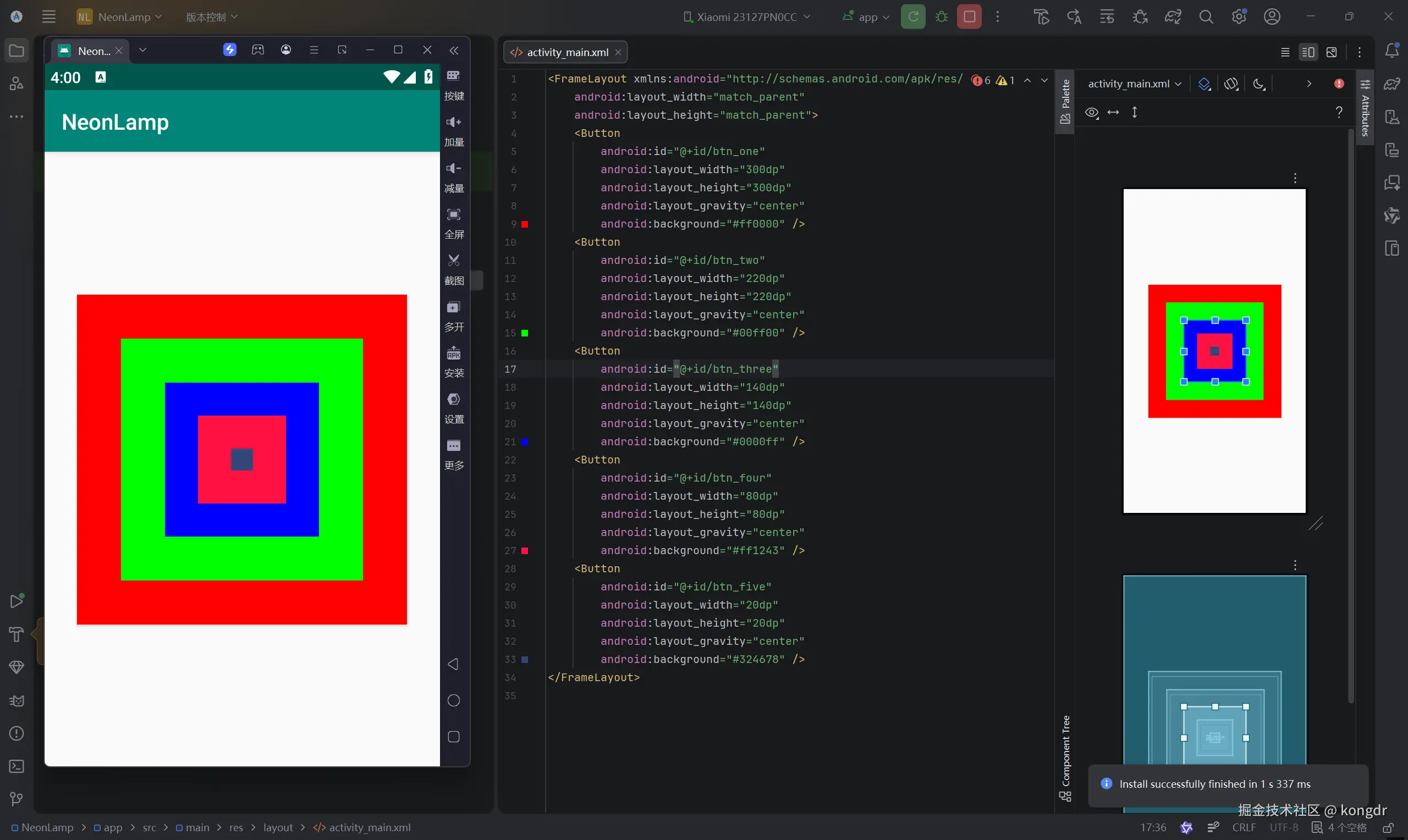Viewport: 1408px width, 840px height.
Task: Click the Debug app bug icon
Action: pos(941,16)
